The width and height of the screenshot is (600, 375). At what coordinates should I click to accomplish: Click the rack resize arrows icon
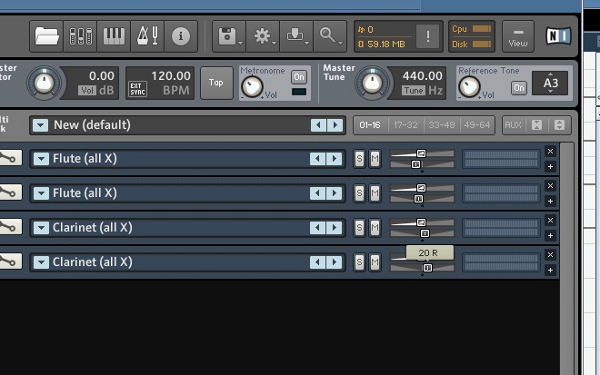click(559, 125)
